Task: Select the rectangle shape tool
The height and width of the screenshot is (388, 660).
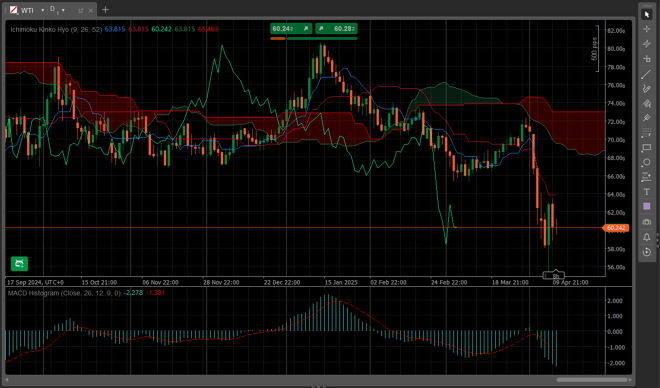Action: point(647,148)
